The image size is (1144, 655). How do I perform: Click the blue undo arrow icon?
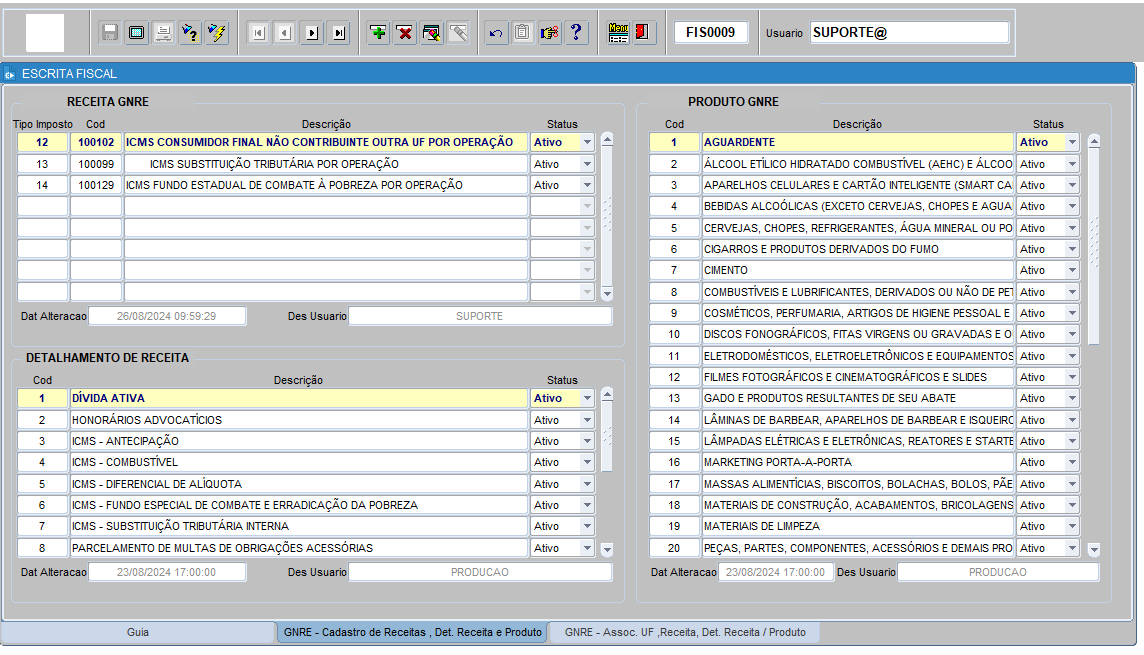496,32
